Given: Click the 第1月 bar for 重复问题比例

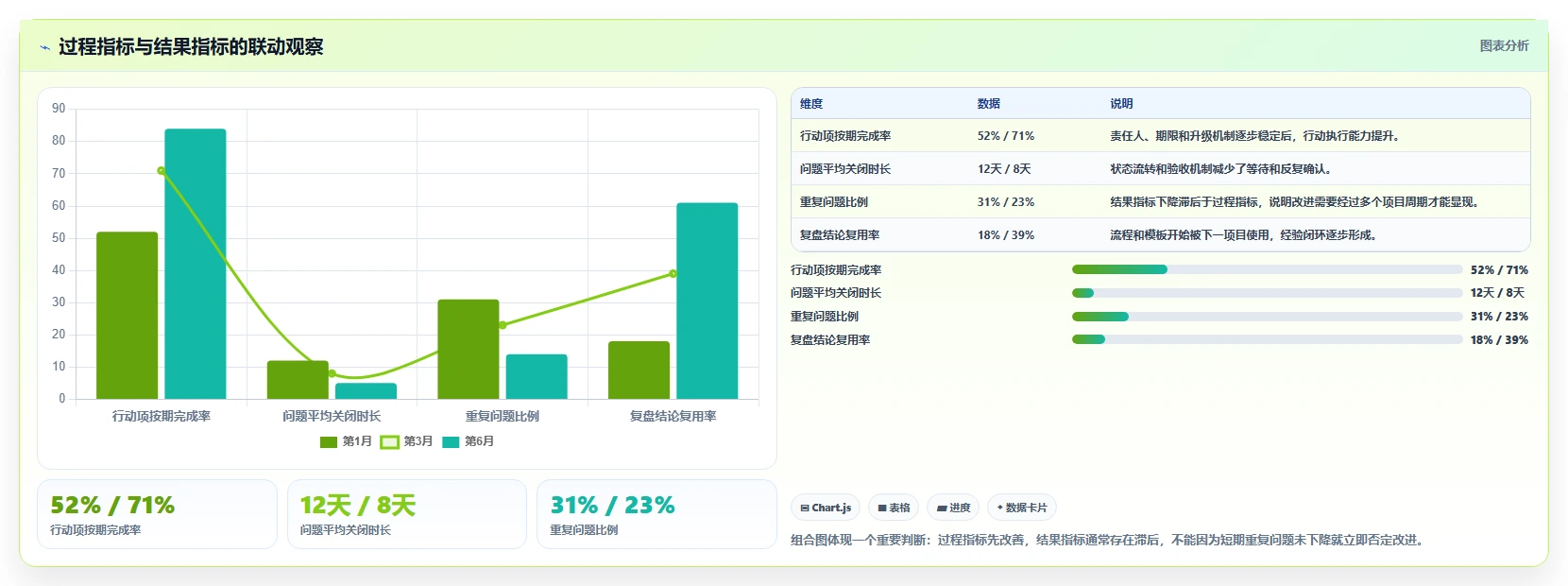Looking at the screenshot, I should pos(469,349).
